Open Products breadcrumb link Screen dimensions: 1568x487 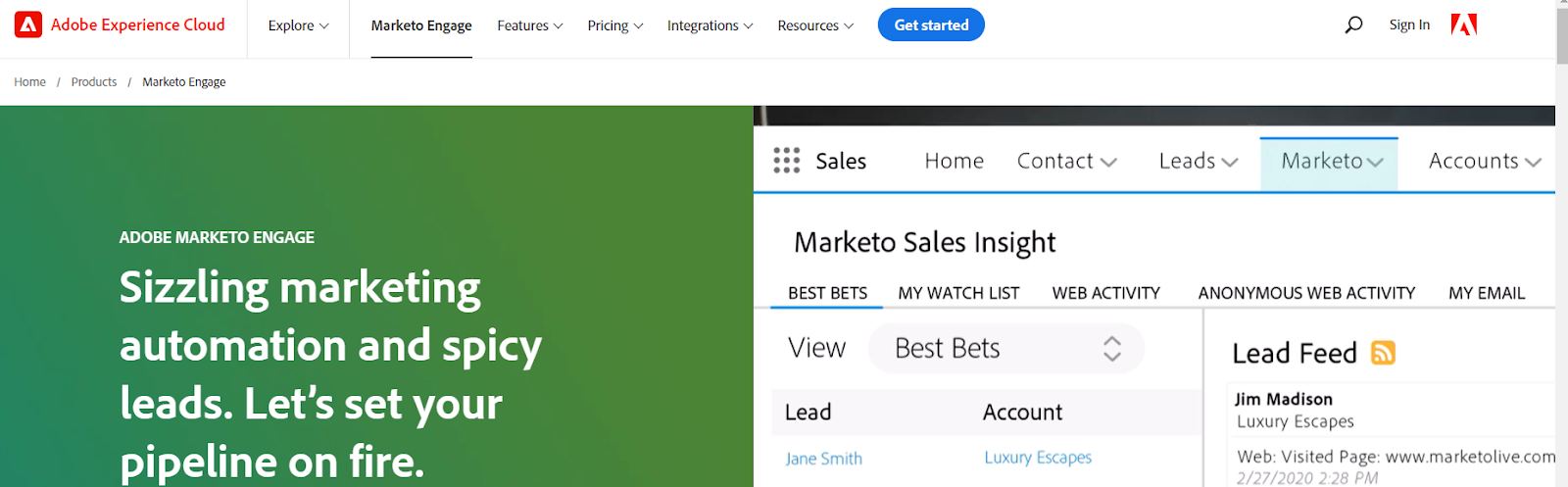[x=94, y=82]
